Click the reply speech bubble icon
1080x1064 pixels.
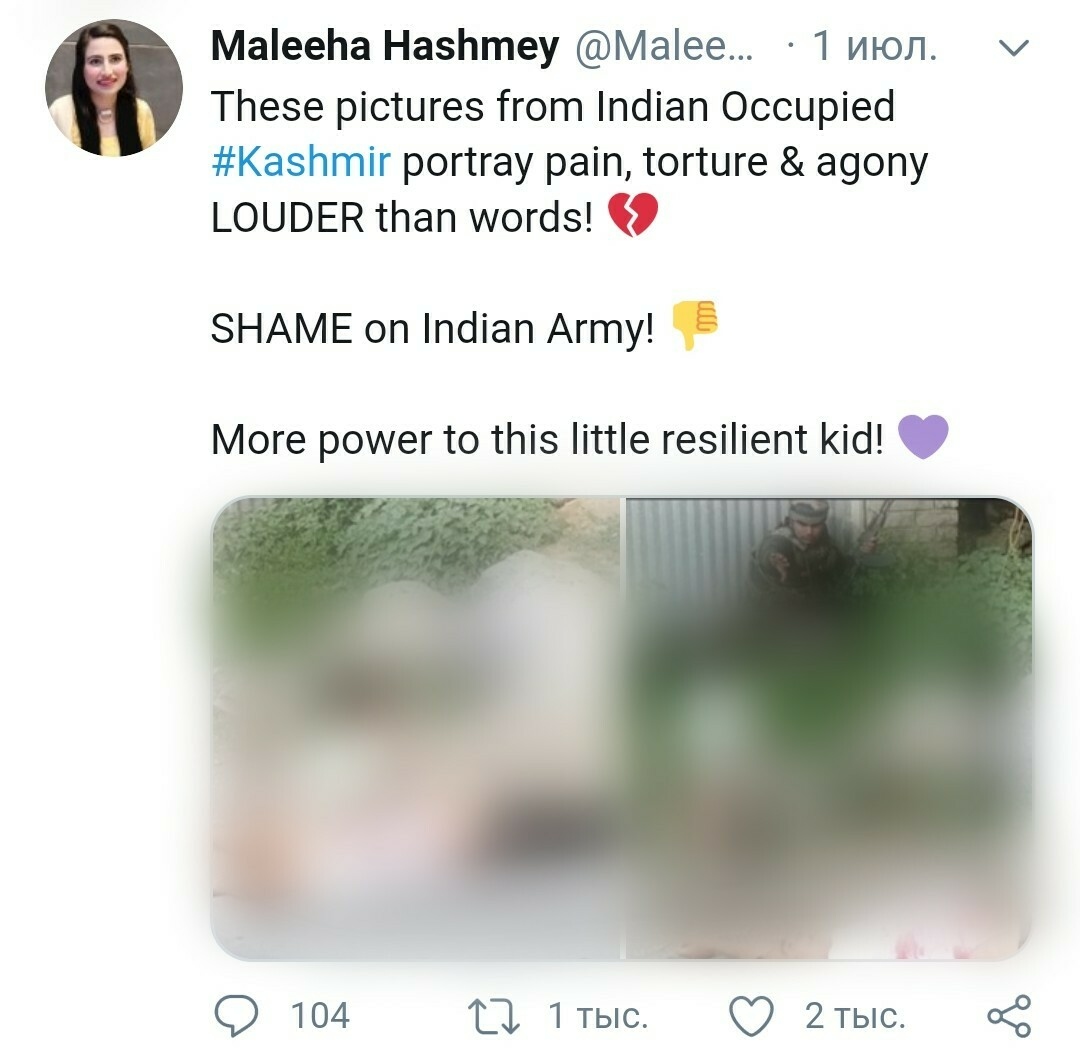point(236,1016)
